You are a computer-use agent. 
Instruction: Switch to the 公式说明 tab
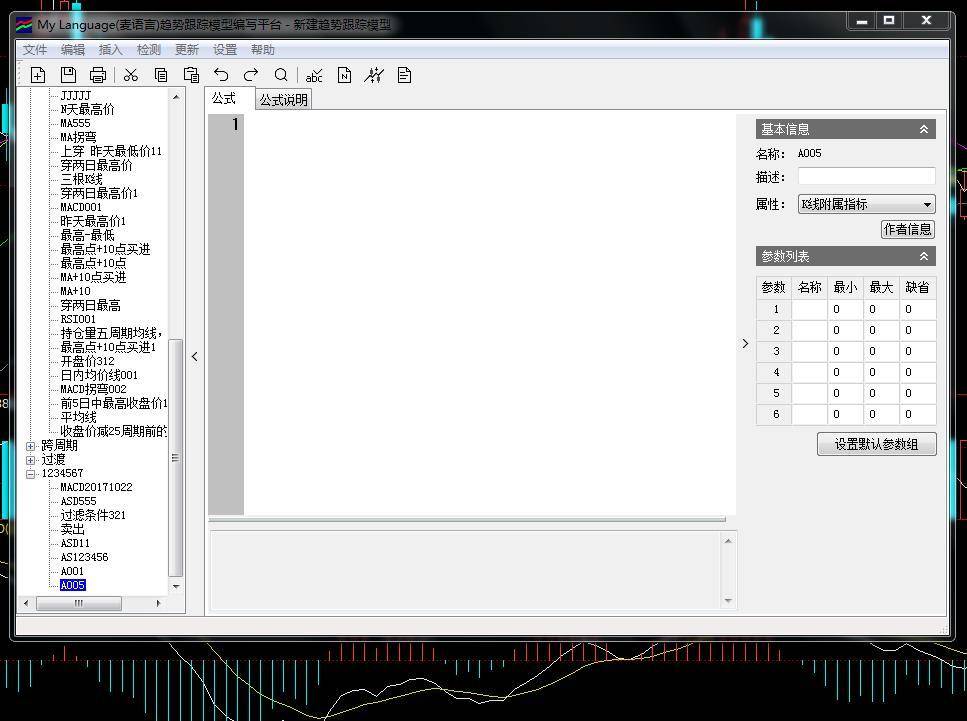pyautogui.click(x=283, y=100)
